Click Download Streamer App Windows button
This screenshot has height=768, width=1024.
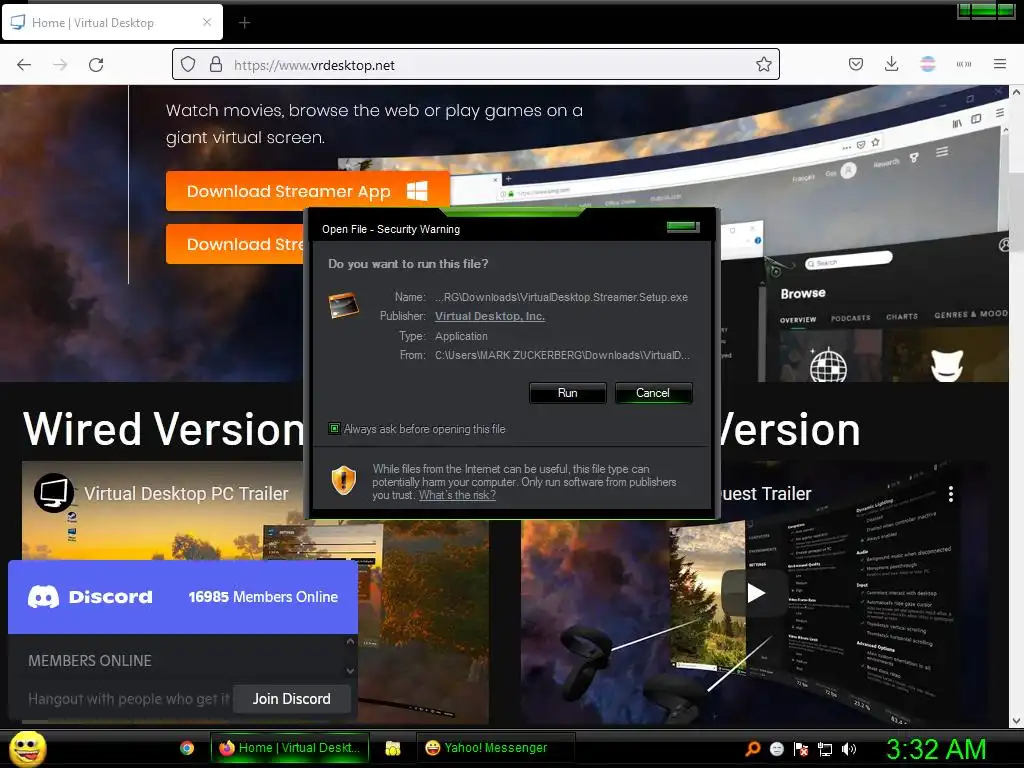307,191
